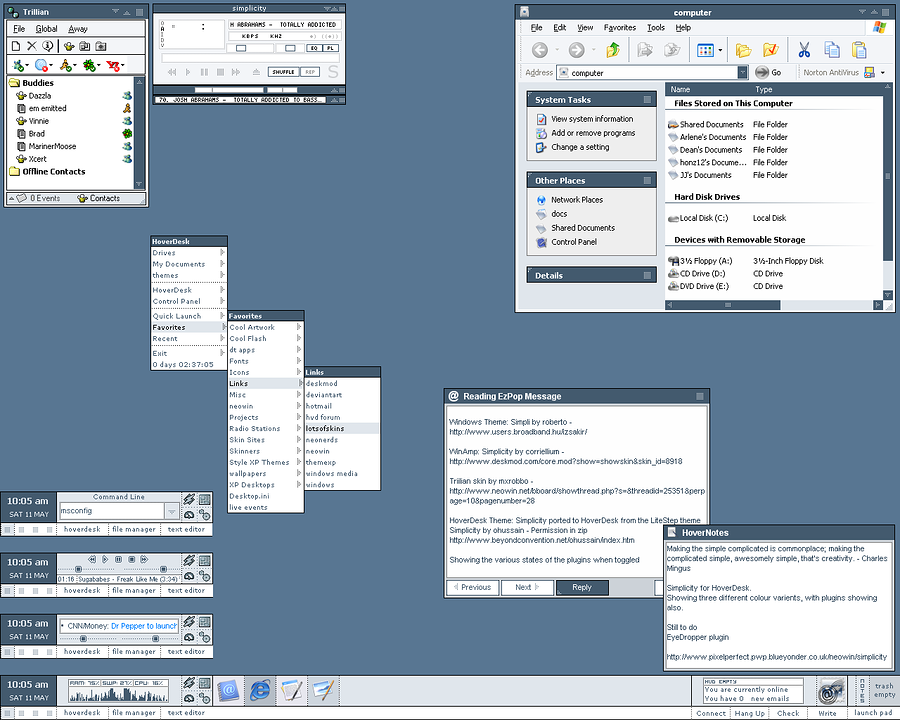
Task: Collapse the System Tasks panel
Action: coord(647,99)
